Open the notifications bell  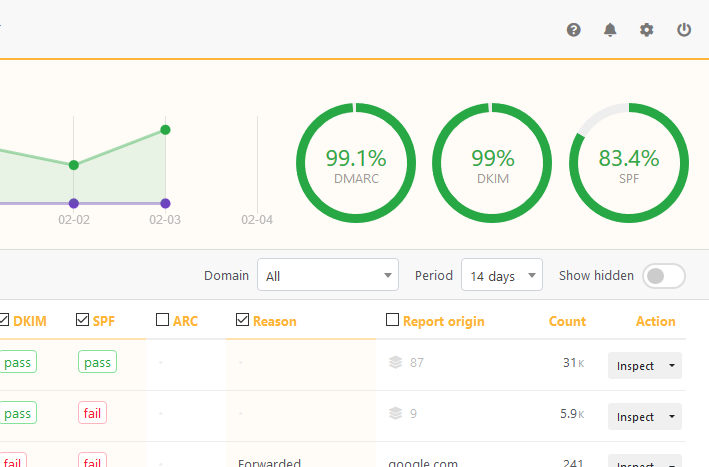[x=610, y=30]
